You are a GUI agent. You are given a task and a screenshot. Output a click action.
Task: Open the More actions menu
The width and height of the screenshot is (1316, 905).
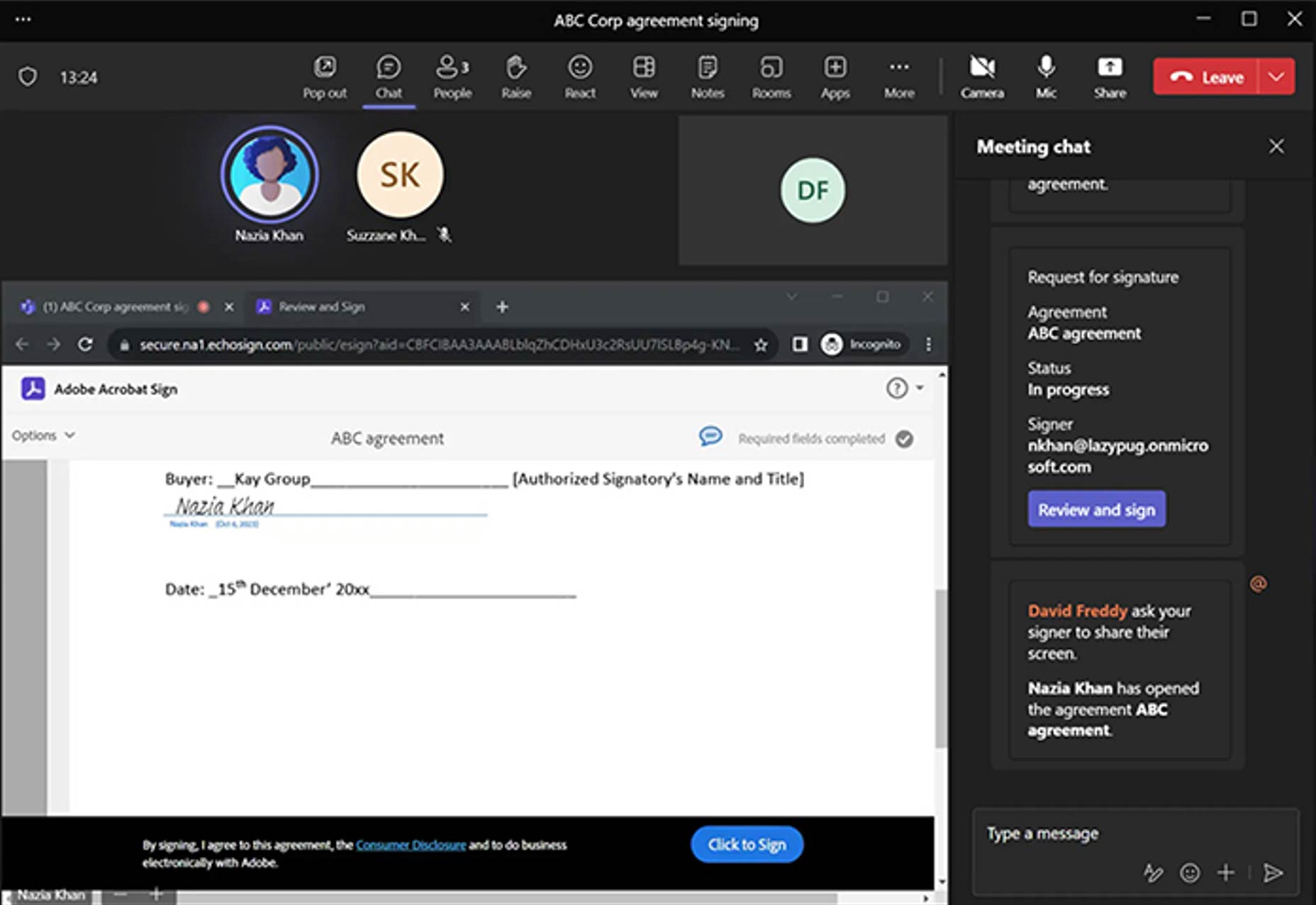[899, 77]
